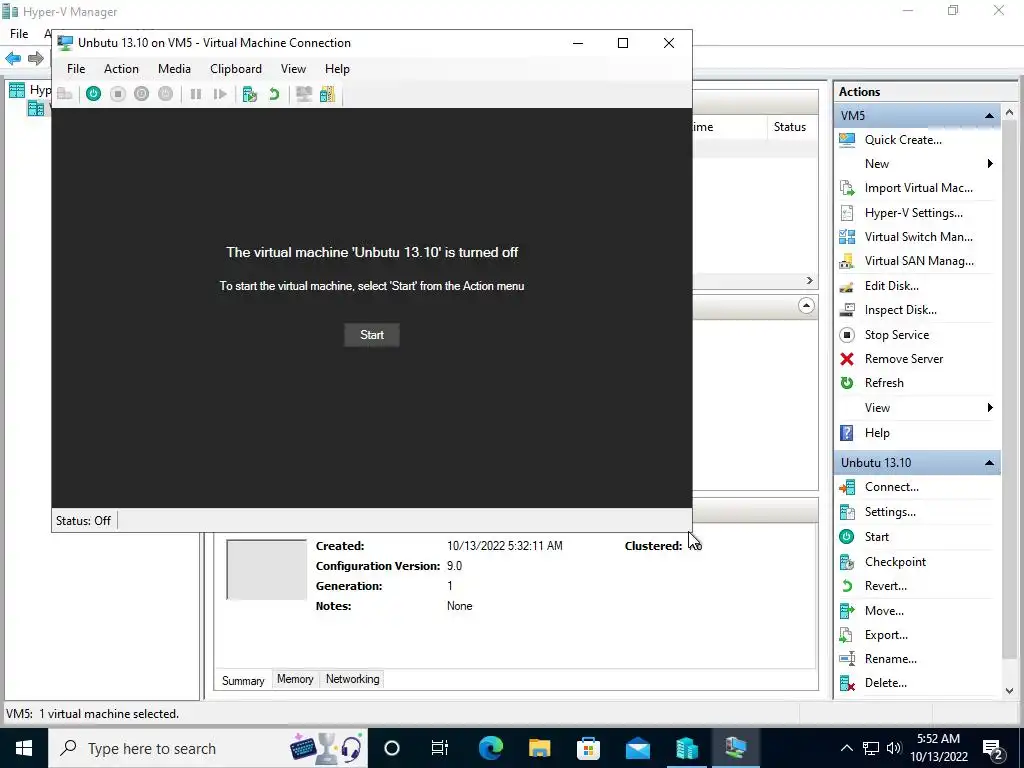Click the Status column header
The height and width of the screenshot is (768, 1024).
coord(792,127)
